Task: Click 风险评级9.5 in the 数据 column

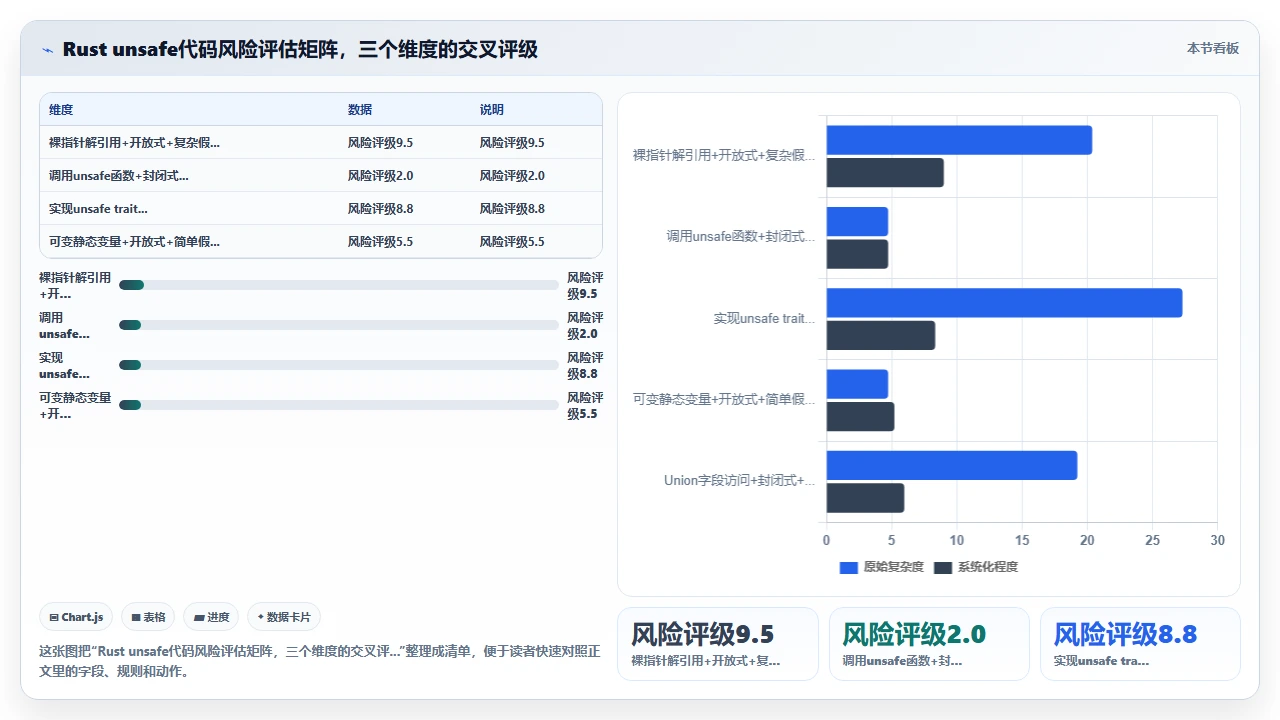Action: 380,143
